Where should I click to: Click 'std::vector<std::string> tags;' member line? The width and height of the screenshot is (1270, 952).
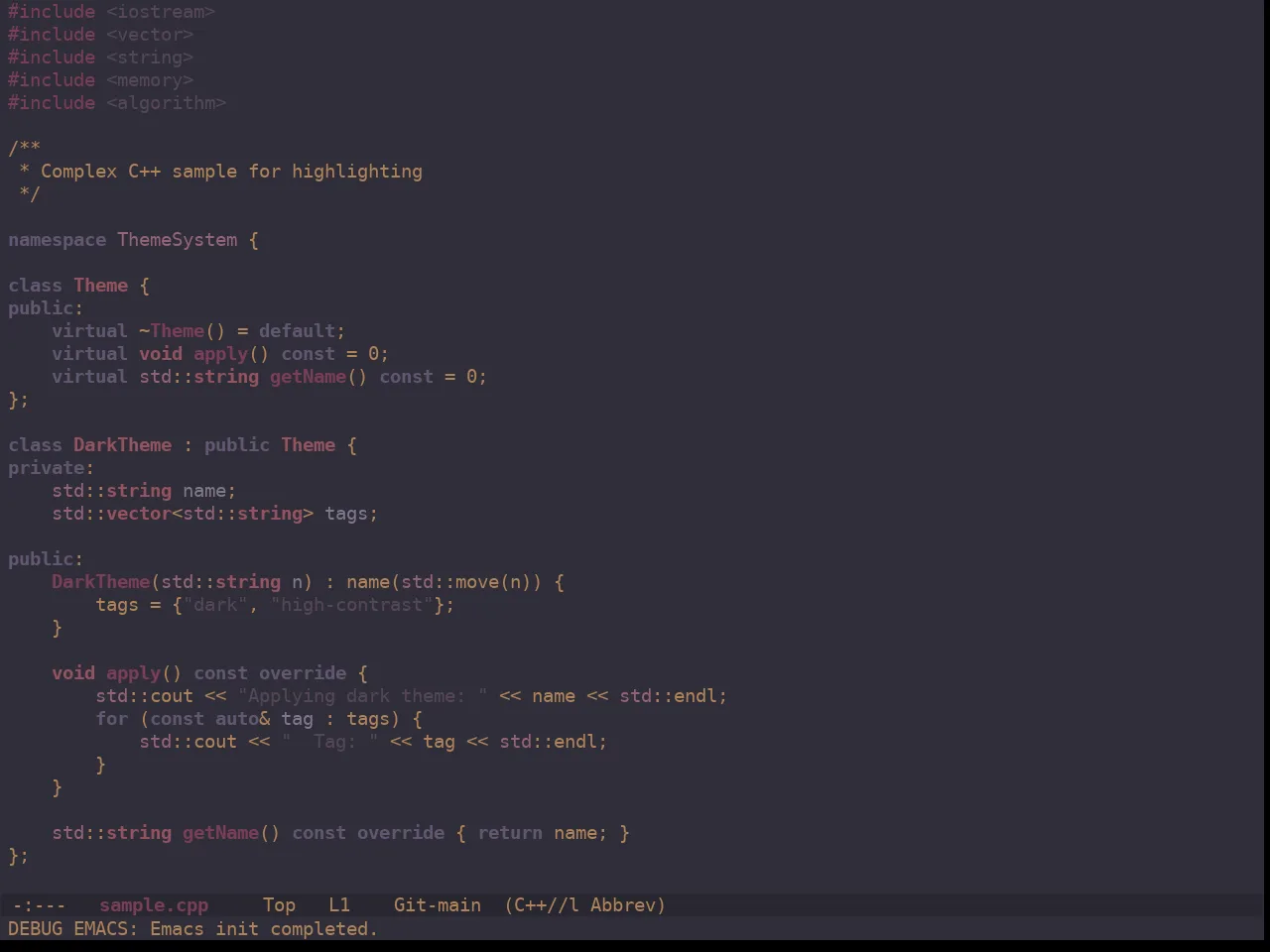[x=215, y=514]
